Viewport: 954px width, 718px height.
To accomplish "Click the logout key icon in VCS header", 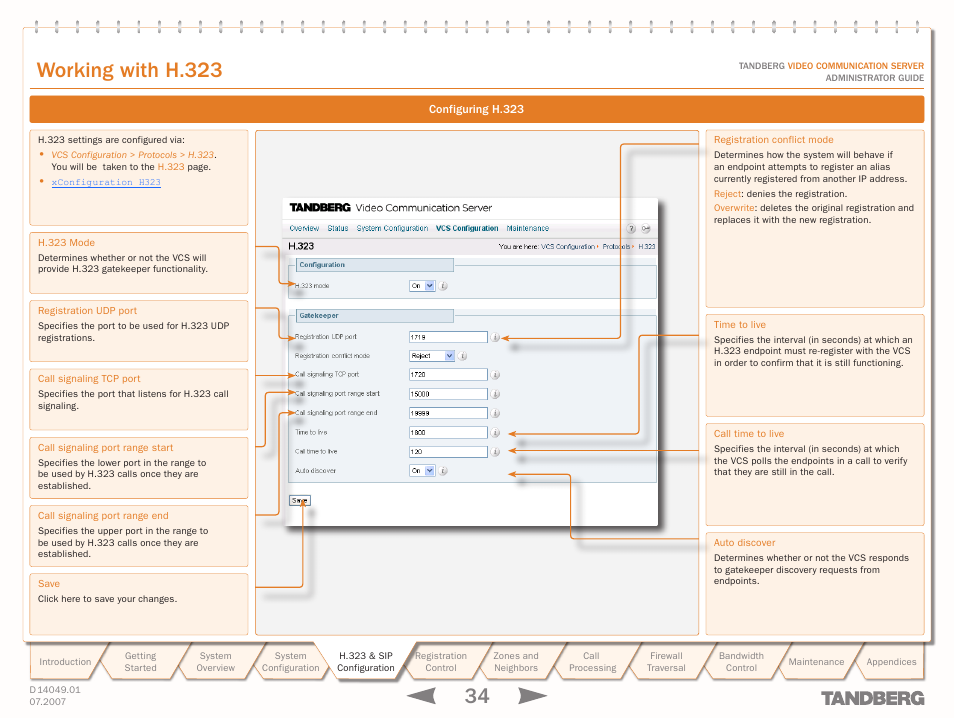I will point(646,229).
